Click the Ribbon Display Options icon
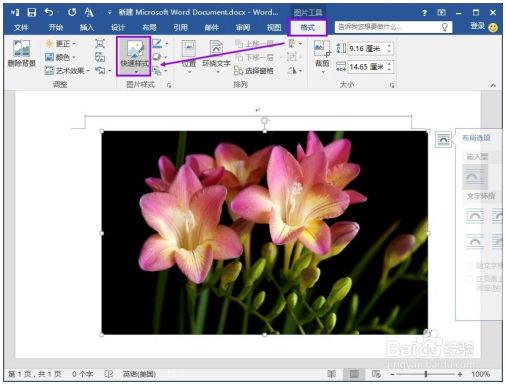This screenshot has width=506, height=385. tap(441, 13)
